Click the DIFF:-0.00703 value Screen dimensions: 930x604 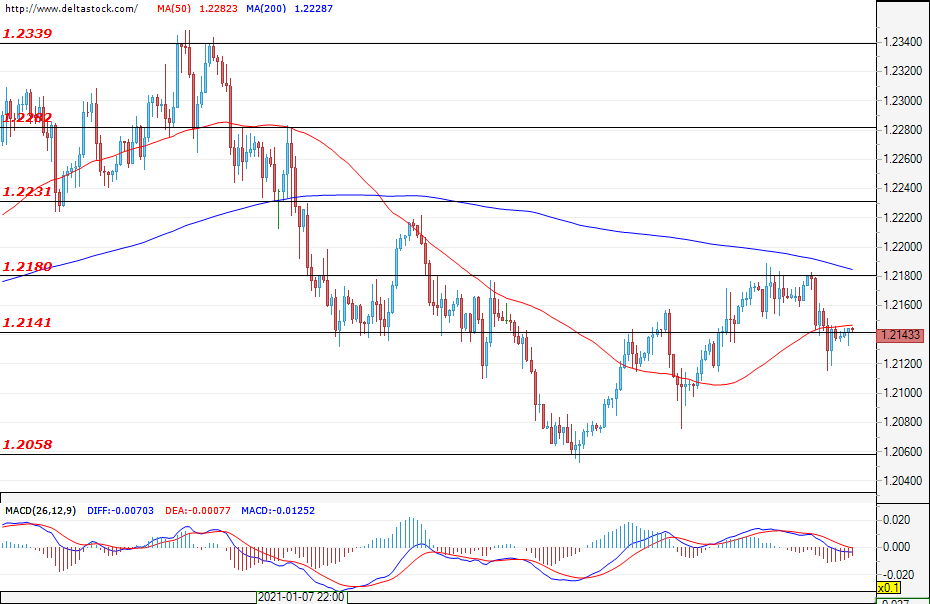[120, 511]
